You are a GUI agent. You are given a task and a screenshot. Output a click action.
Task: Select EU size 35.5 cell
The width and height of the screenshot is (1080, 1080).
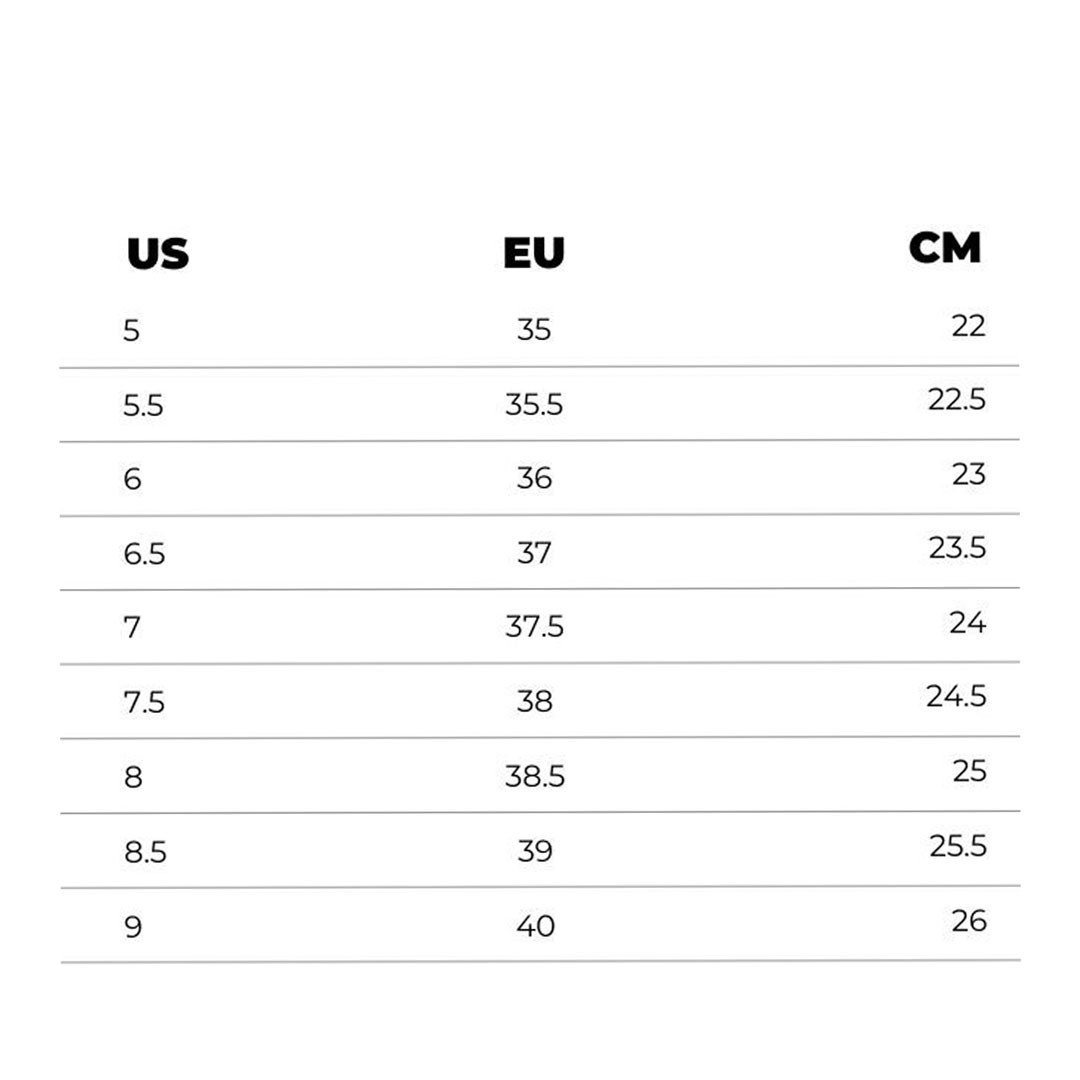534,404
